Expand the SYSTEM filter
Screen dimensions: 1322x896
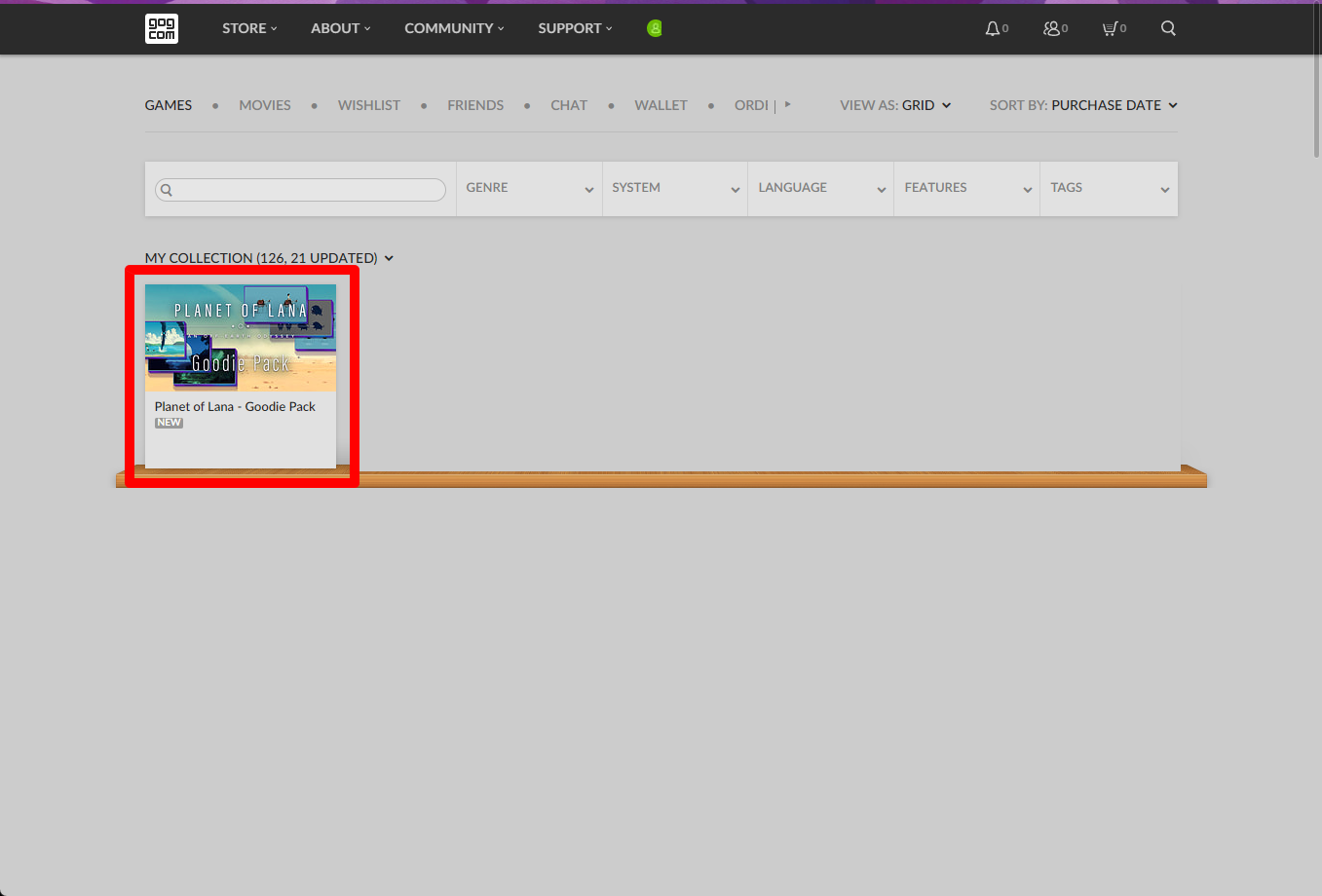click(675, 189)
